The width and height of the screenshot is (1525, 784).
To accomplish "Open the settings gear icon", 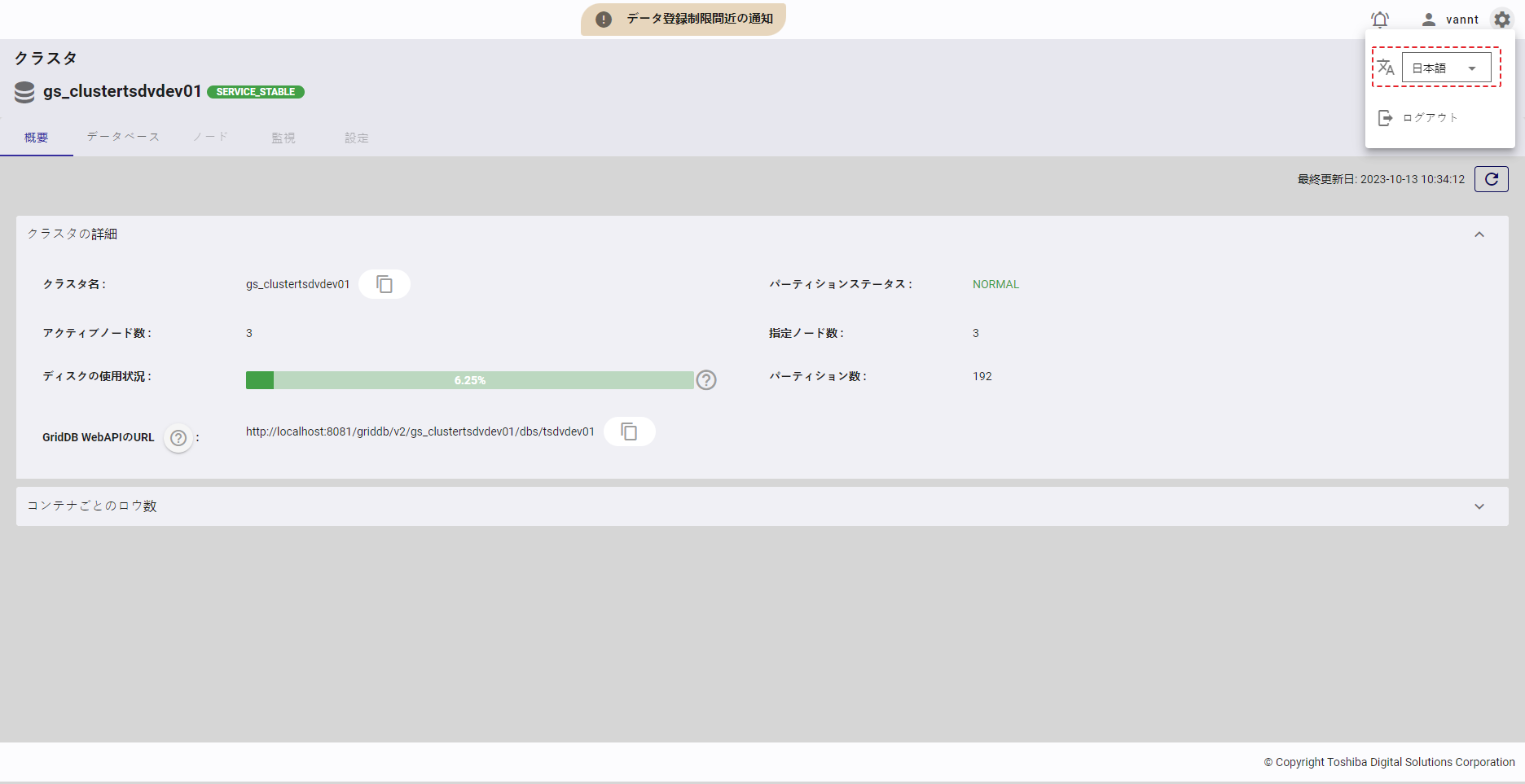I will coord(1502,20).
